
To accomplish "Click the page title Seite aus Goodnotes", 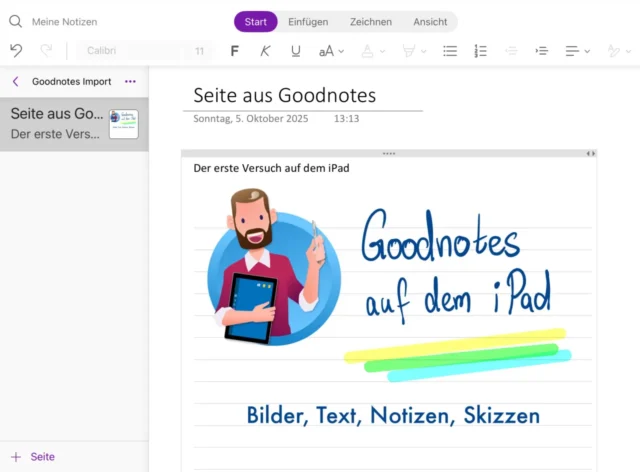I will pyautogui.click(x=286, y=96).
